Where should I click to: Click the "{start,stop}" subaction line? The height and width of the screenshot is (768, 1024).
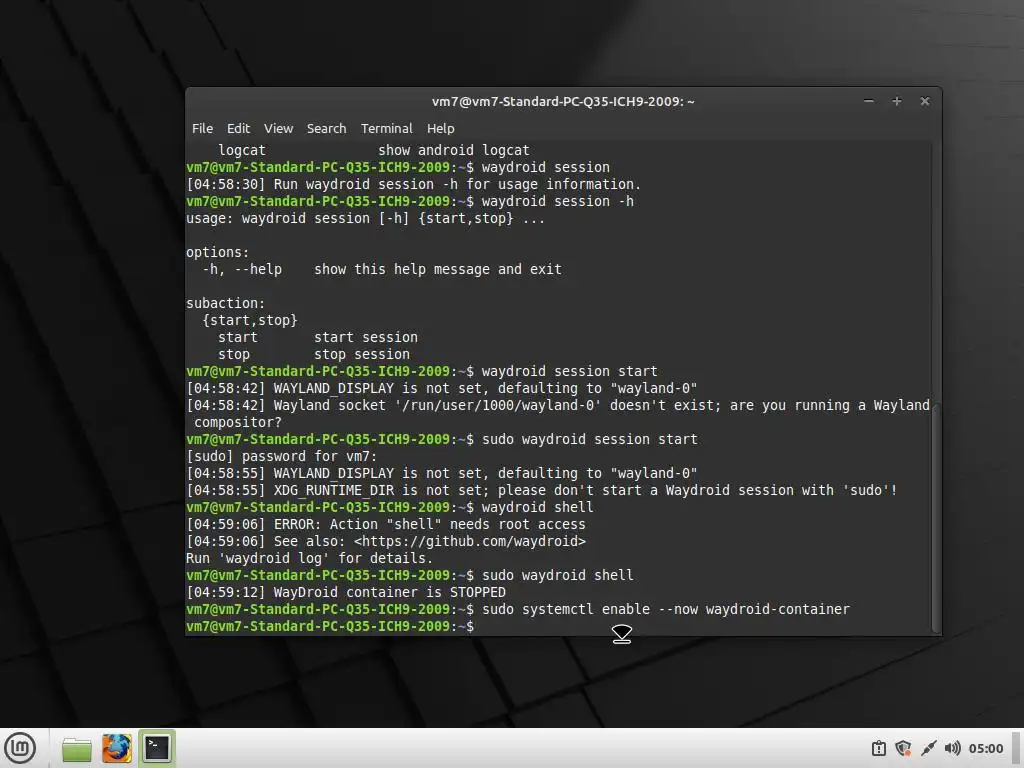click(249, 321)
